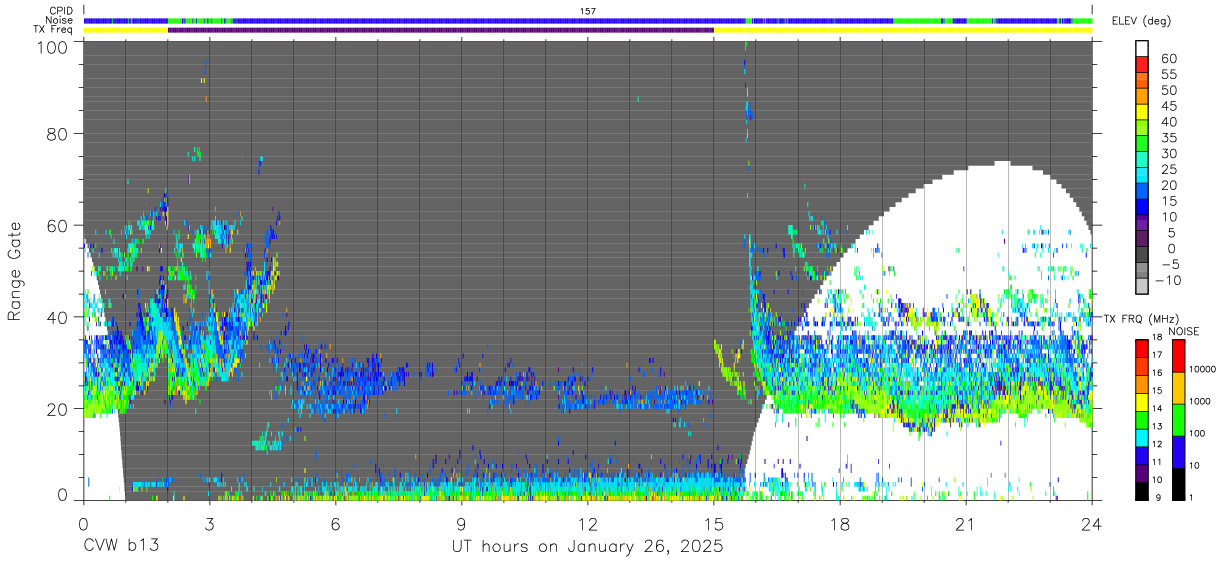Click the NOISE legend title
Screen dimensions: 1228x567
[x=1184, y=331]
